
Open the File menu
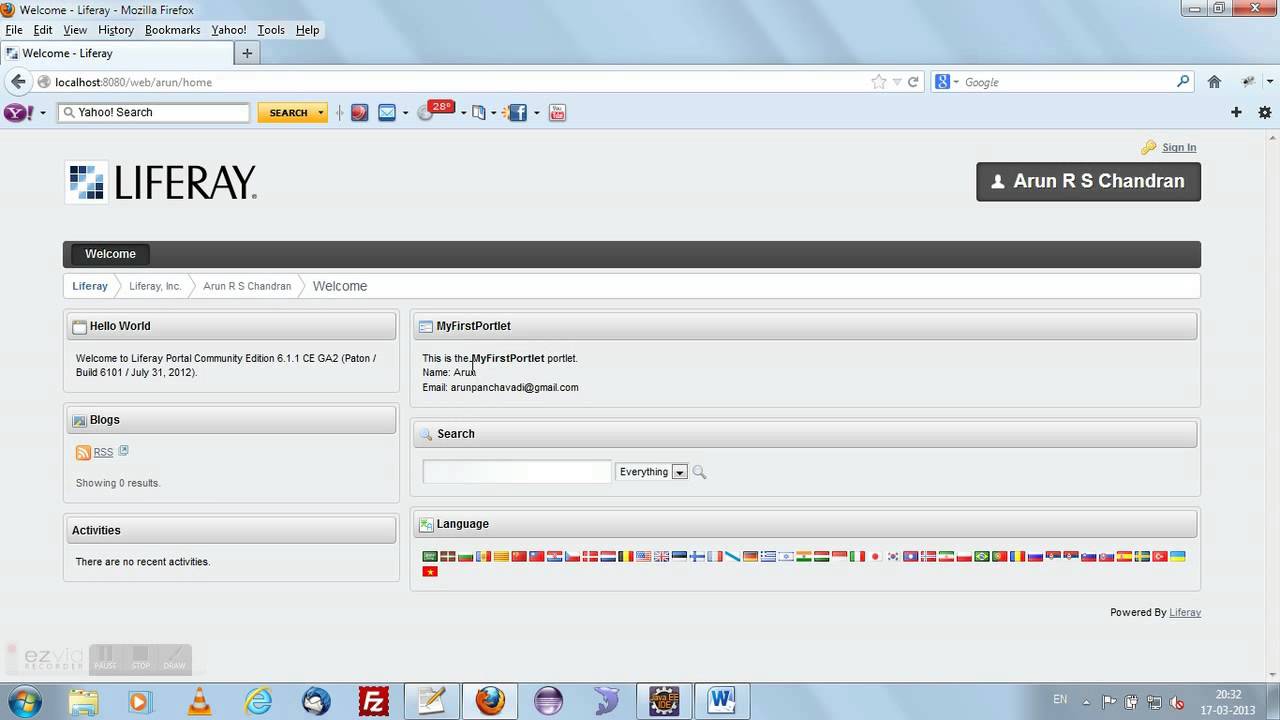(x=14, y=30)
